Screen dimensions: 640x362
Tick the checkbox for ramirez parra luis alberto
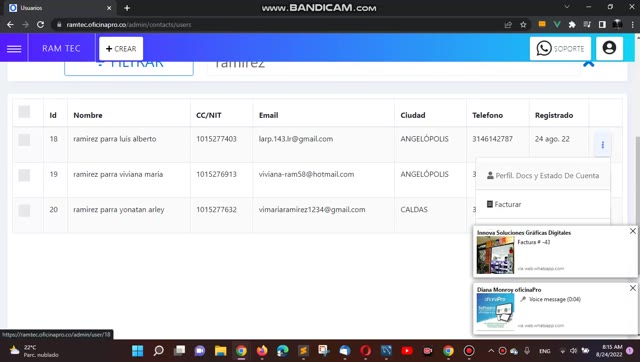[x=24, y=140]
